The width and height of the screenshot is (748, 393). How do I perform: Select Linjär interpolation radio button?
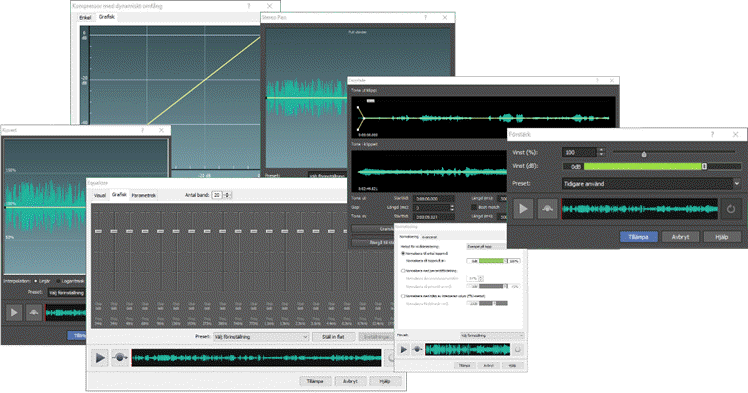[36, 281]
